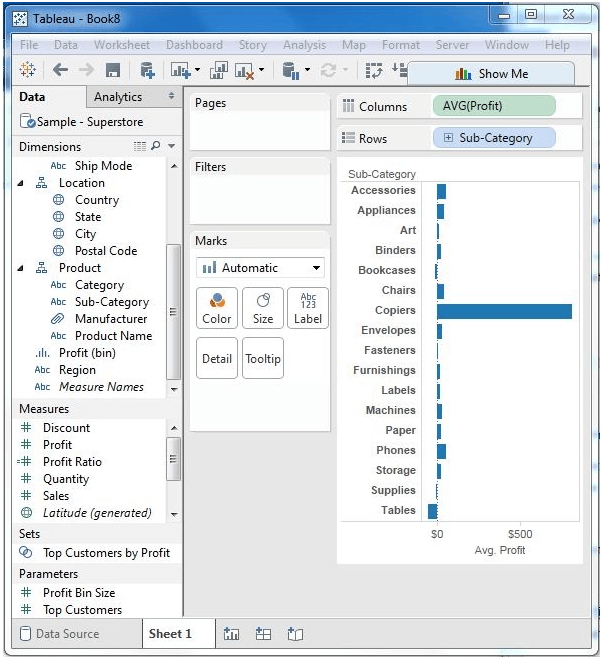Click the New Data Source icon
Screen dimensions: 604x659
coord(147,70)
